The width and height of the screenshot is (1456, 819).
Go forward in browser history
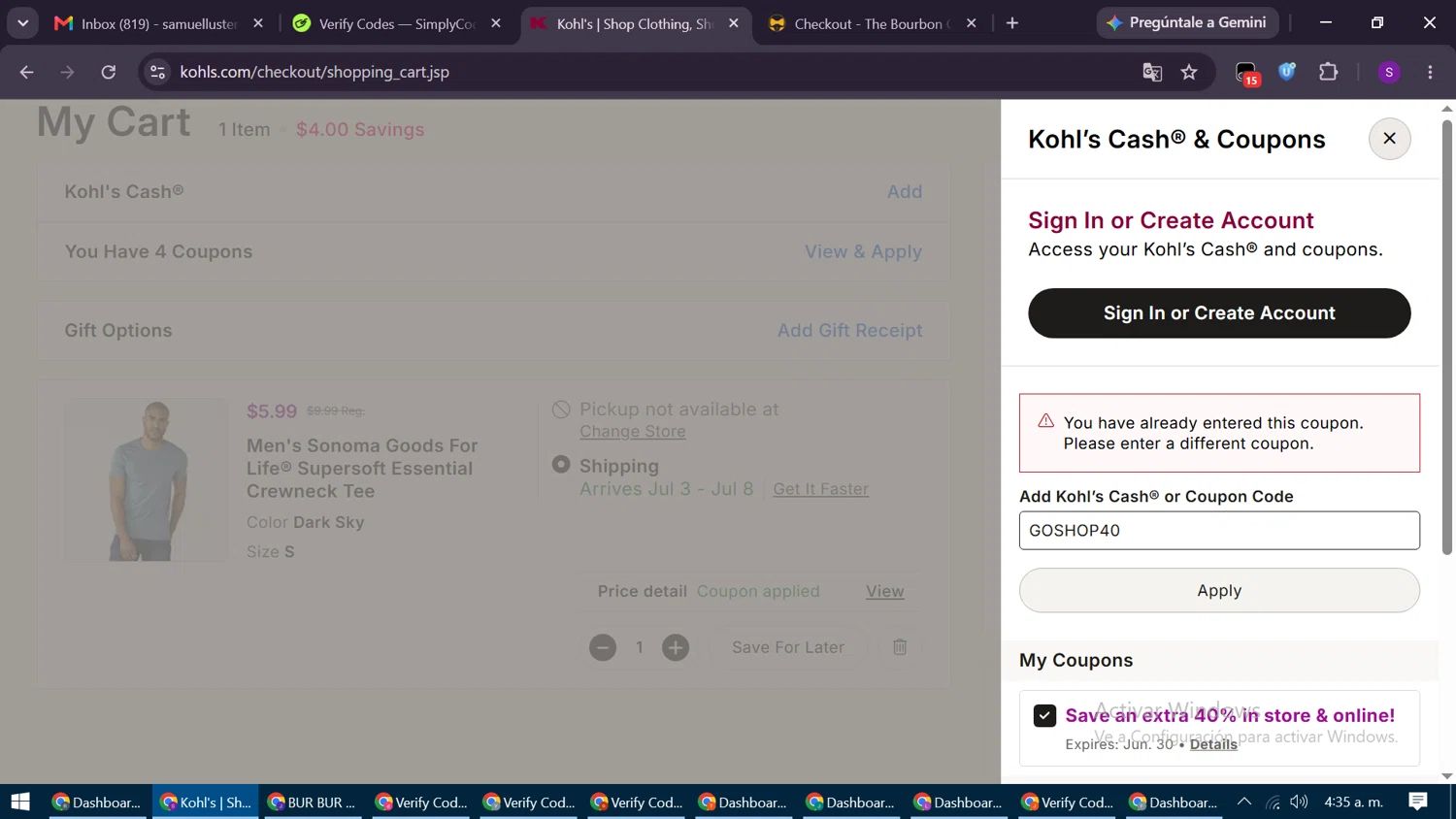click(67, 72)
